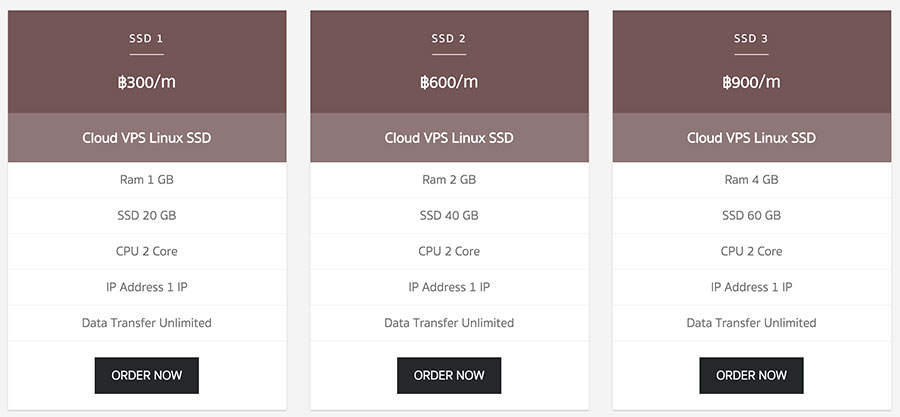Click the Ram 2 GB row
The height and width of the screenshot is (417, 900).
(x=449, y=180)
